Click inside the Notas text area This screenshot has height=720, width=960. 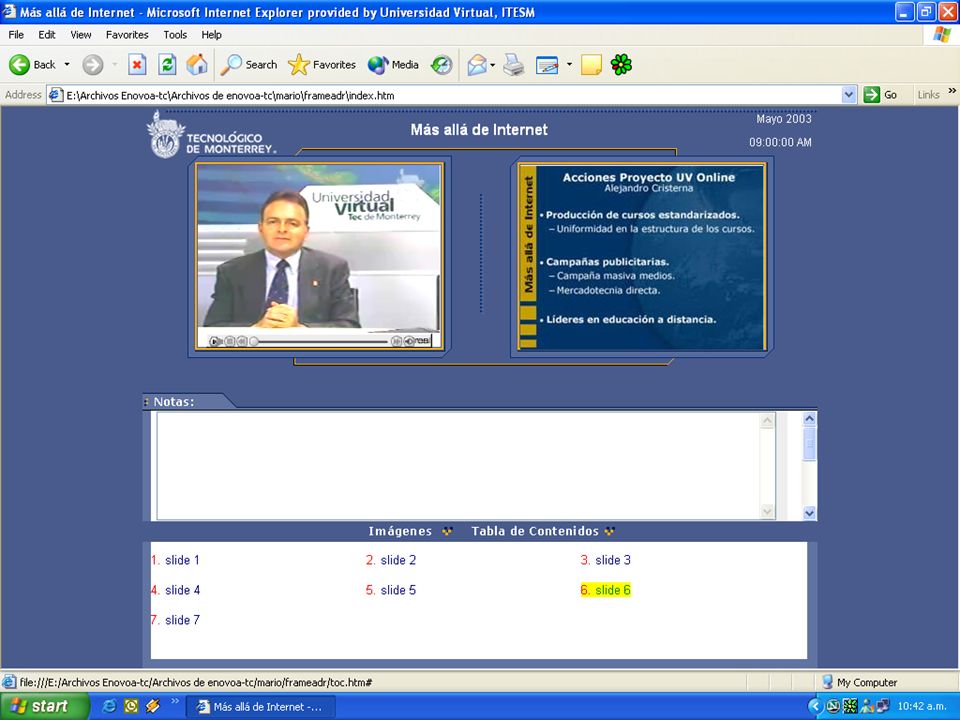458,465
